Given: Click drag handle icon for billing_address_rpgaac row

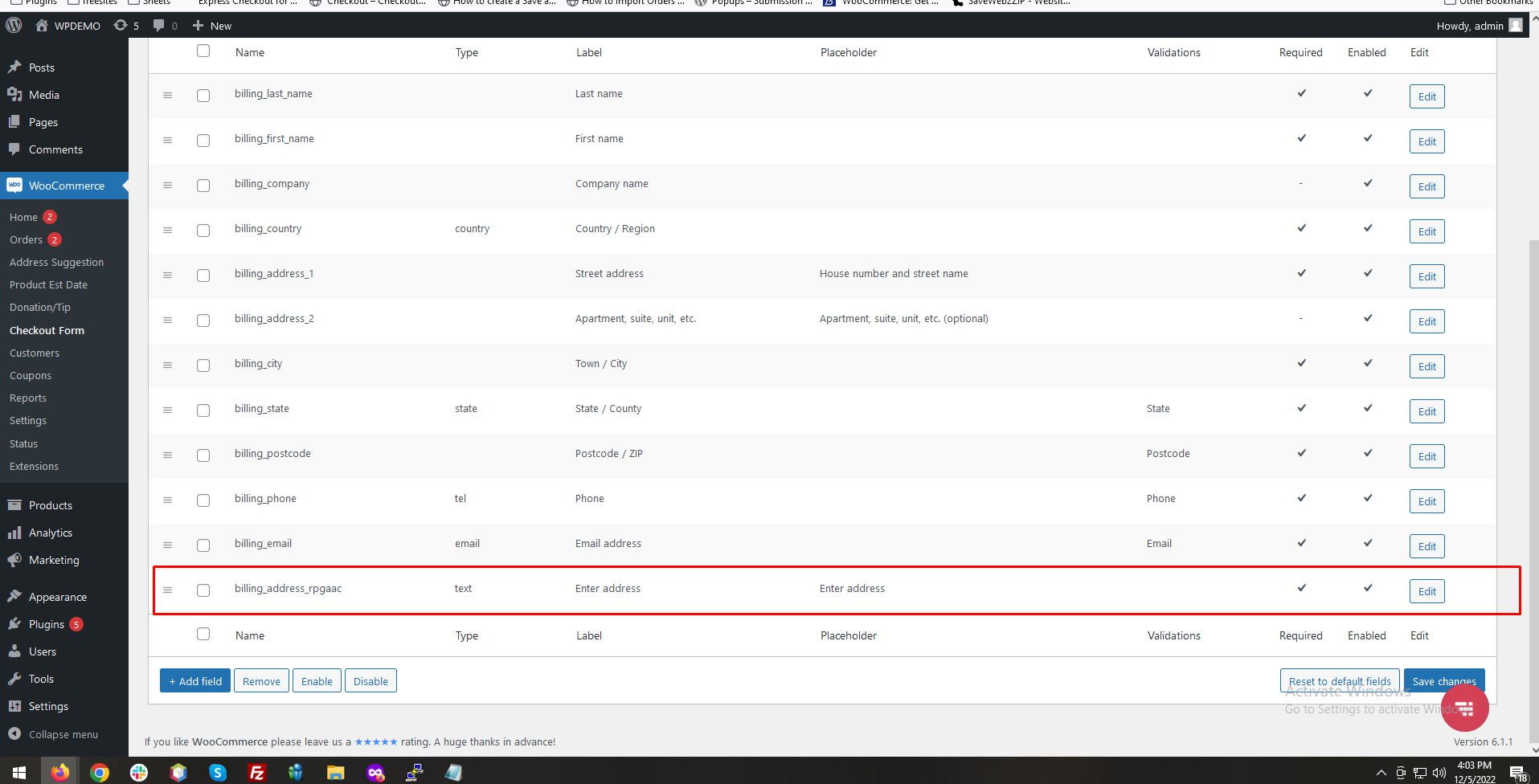Looking at the screenshot, I should pyautogui.click(x=168, y=590).
